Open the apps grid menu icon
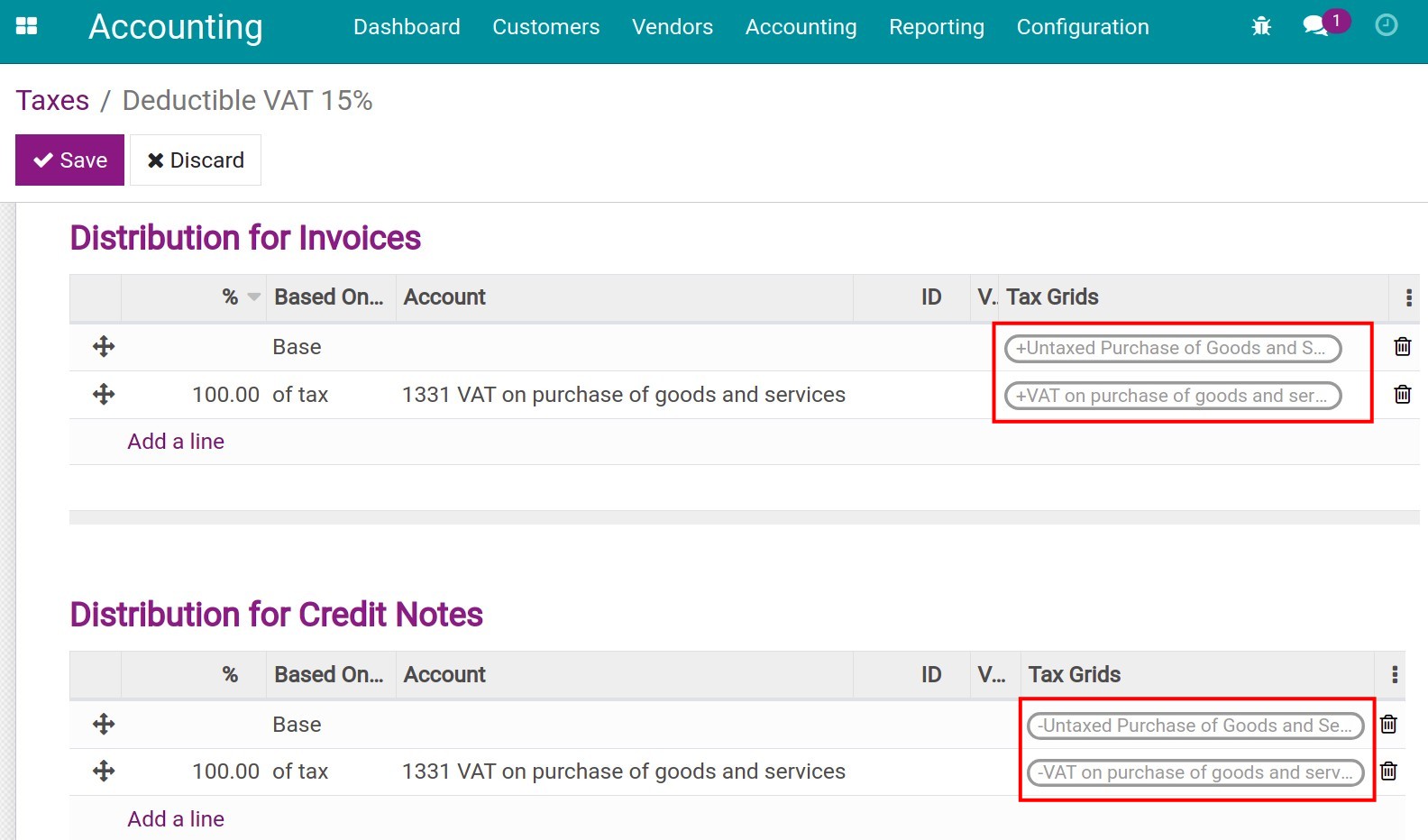Screen dimensions: 1428x840 pyautogui.click(x=27, y=26)
